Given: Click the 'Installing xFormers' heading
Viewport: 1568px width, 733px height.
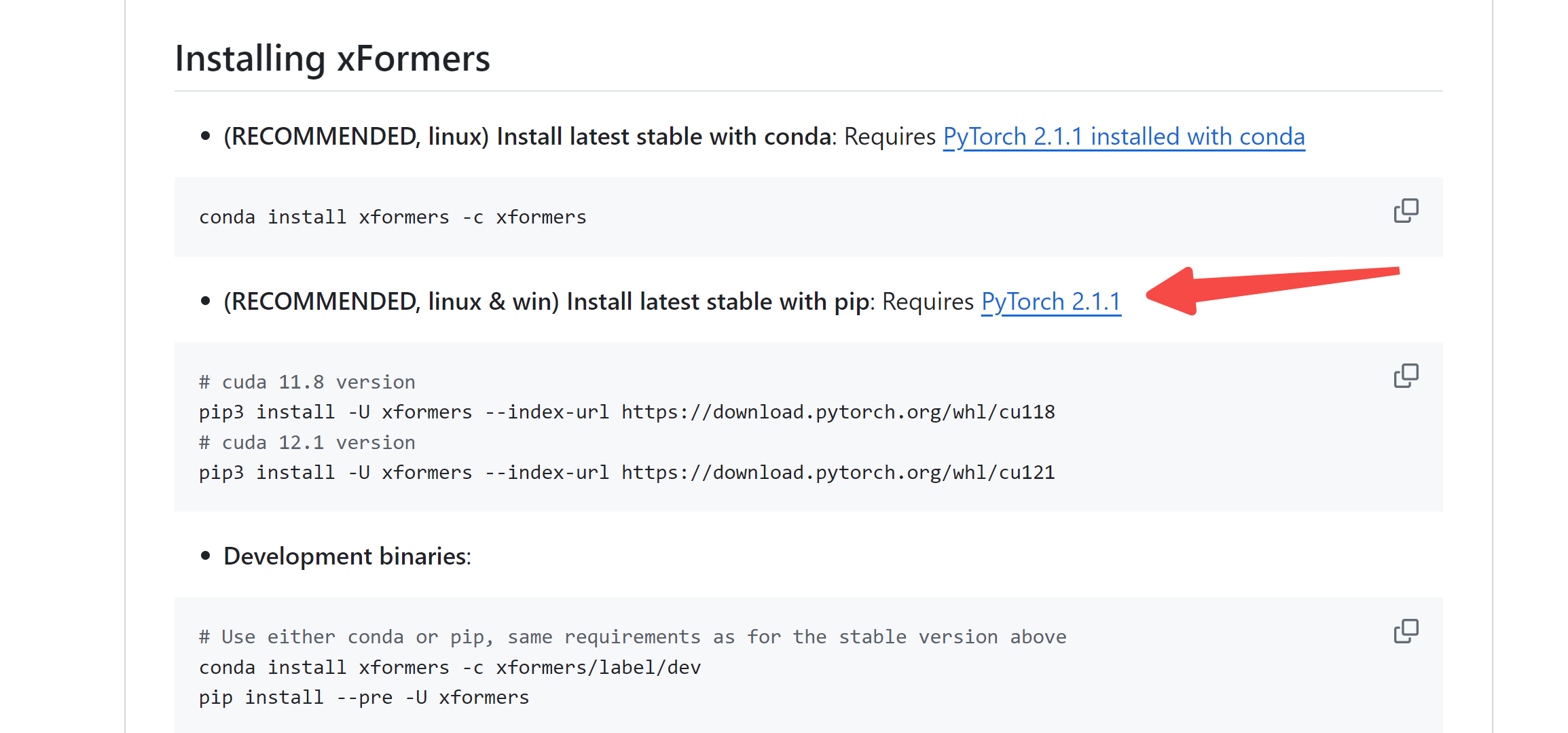Looking at the screenshot, I should 332,58.
